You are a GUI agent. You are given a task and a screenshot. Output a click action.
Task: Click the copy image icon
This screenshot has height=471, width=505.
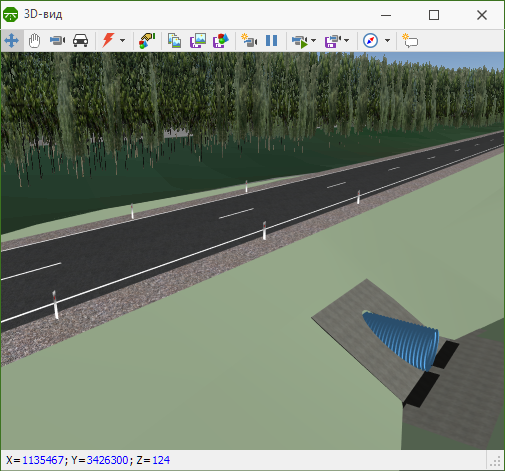pyautogui.click(x=174, y=41)
